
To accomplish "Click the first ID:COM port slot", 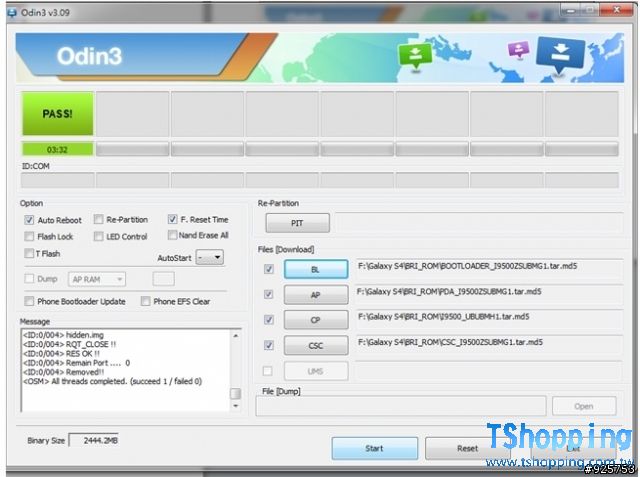I will [58, 180].
